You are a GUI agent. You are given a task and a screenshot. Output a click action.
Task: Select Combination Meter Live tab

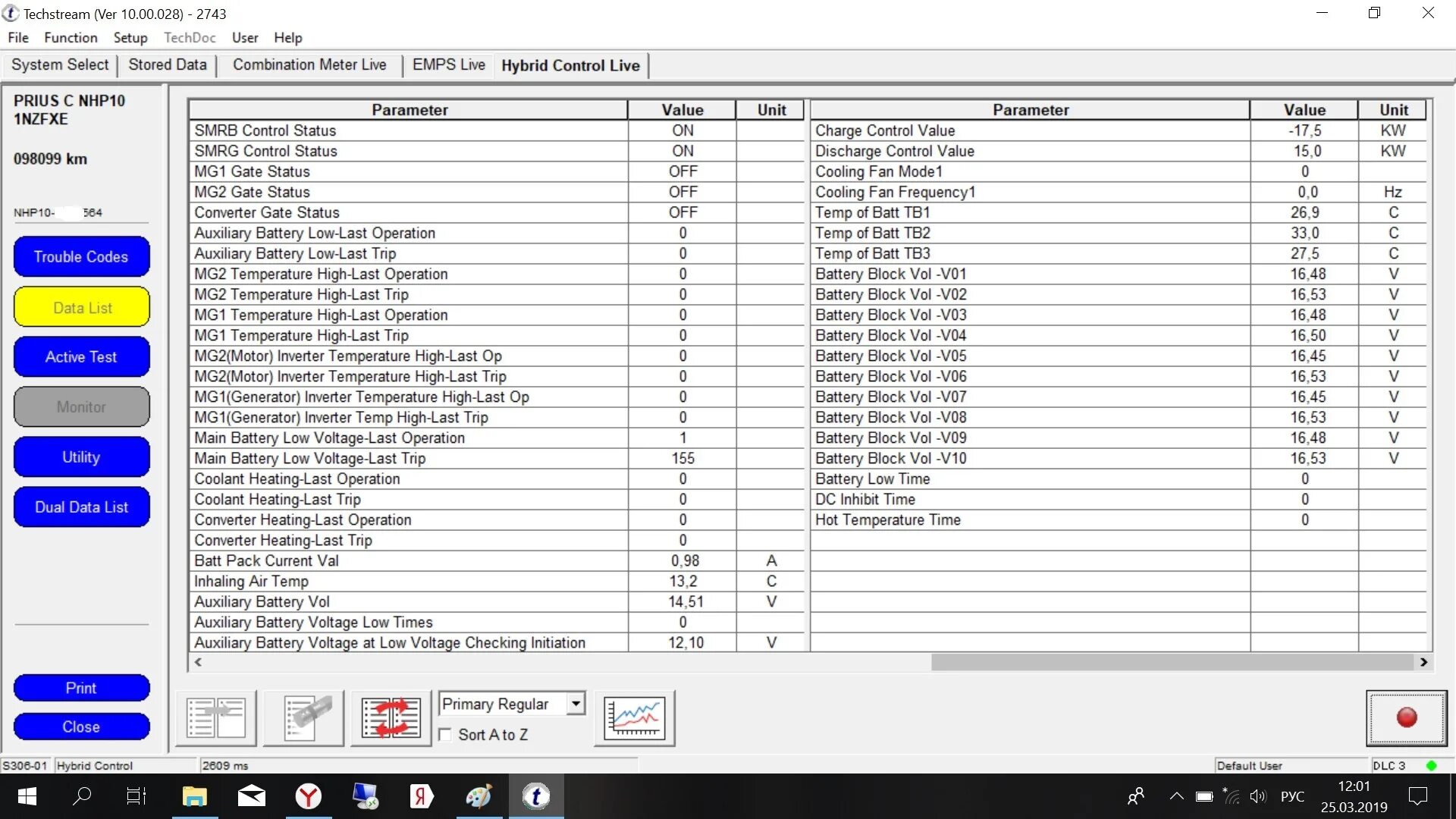(309, 65)
